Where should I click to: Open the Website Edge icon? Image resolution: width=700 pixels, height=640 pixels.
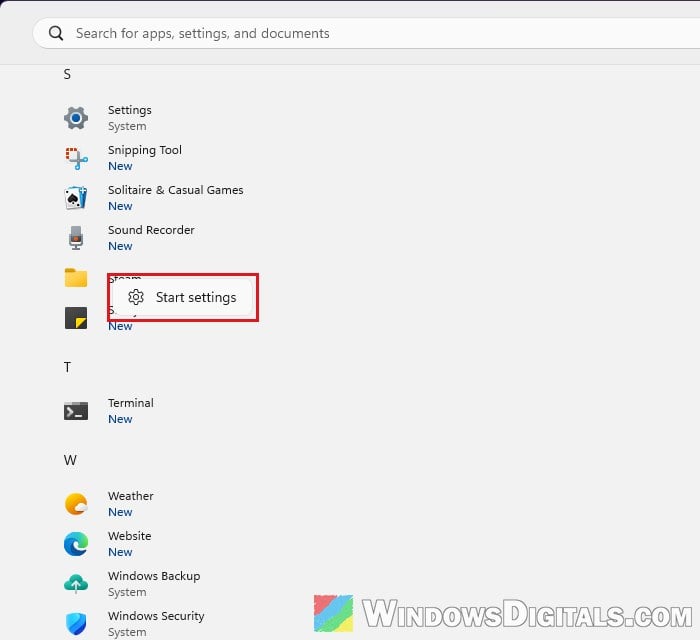(x=76, y=544)
